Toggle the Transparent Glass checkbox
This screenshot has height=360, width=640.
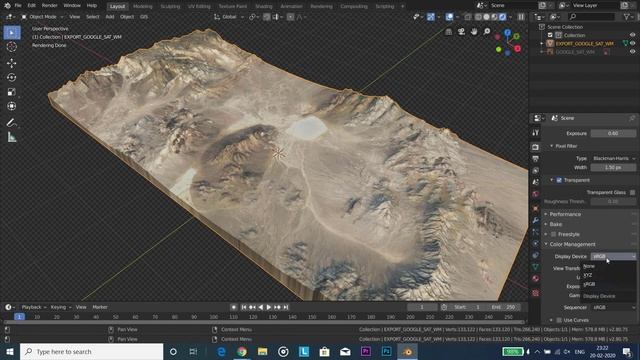(x=632, y=192)
